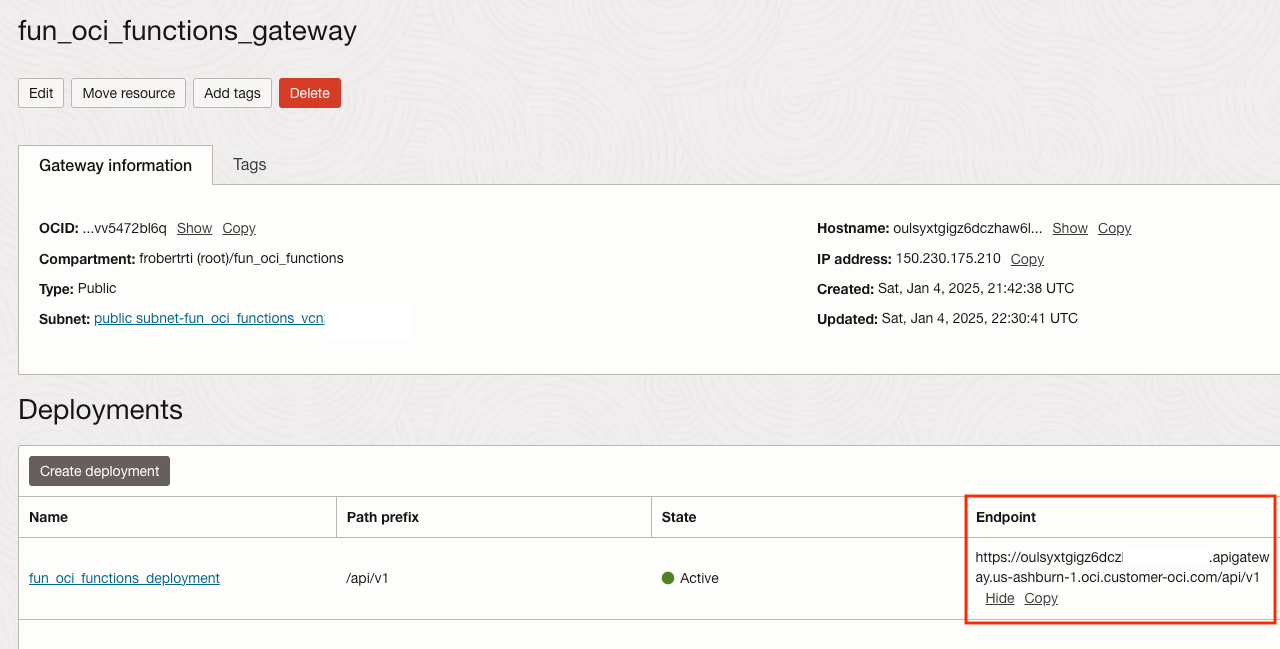Open fun_oci_functions_deployment details

124,578
